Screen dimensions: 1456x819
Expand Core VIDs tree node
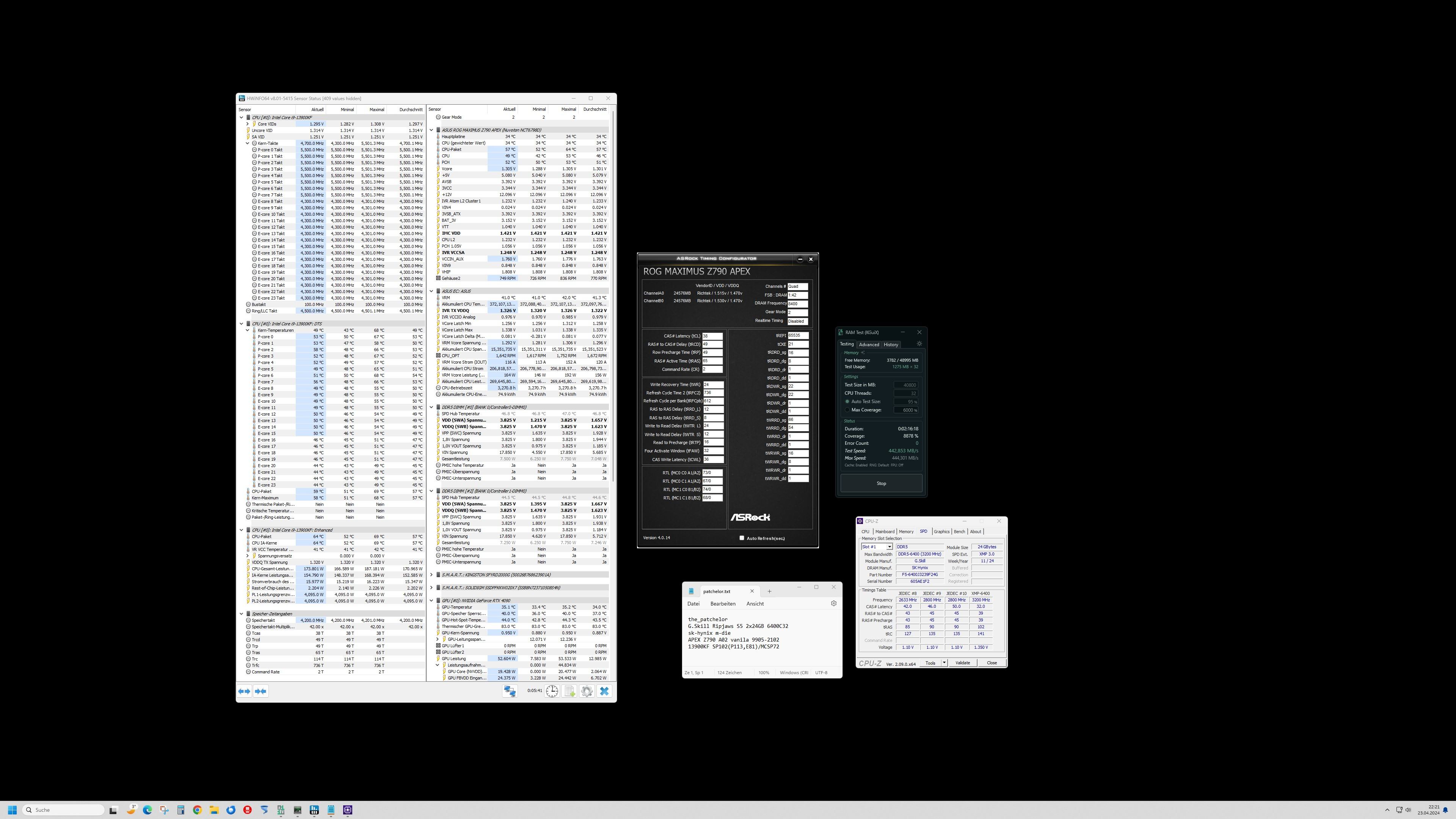[248, 124]
